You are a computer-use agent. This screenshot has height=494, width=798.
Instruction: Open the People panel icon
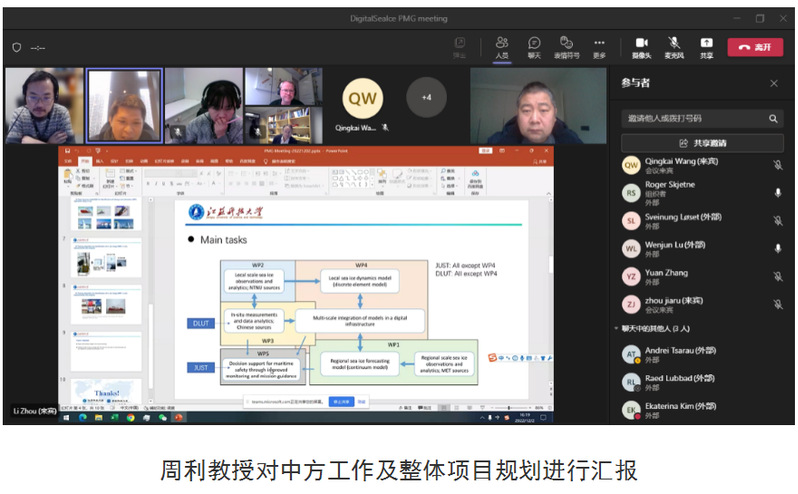501,45
